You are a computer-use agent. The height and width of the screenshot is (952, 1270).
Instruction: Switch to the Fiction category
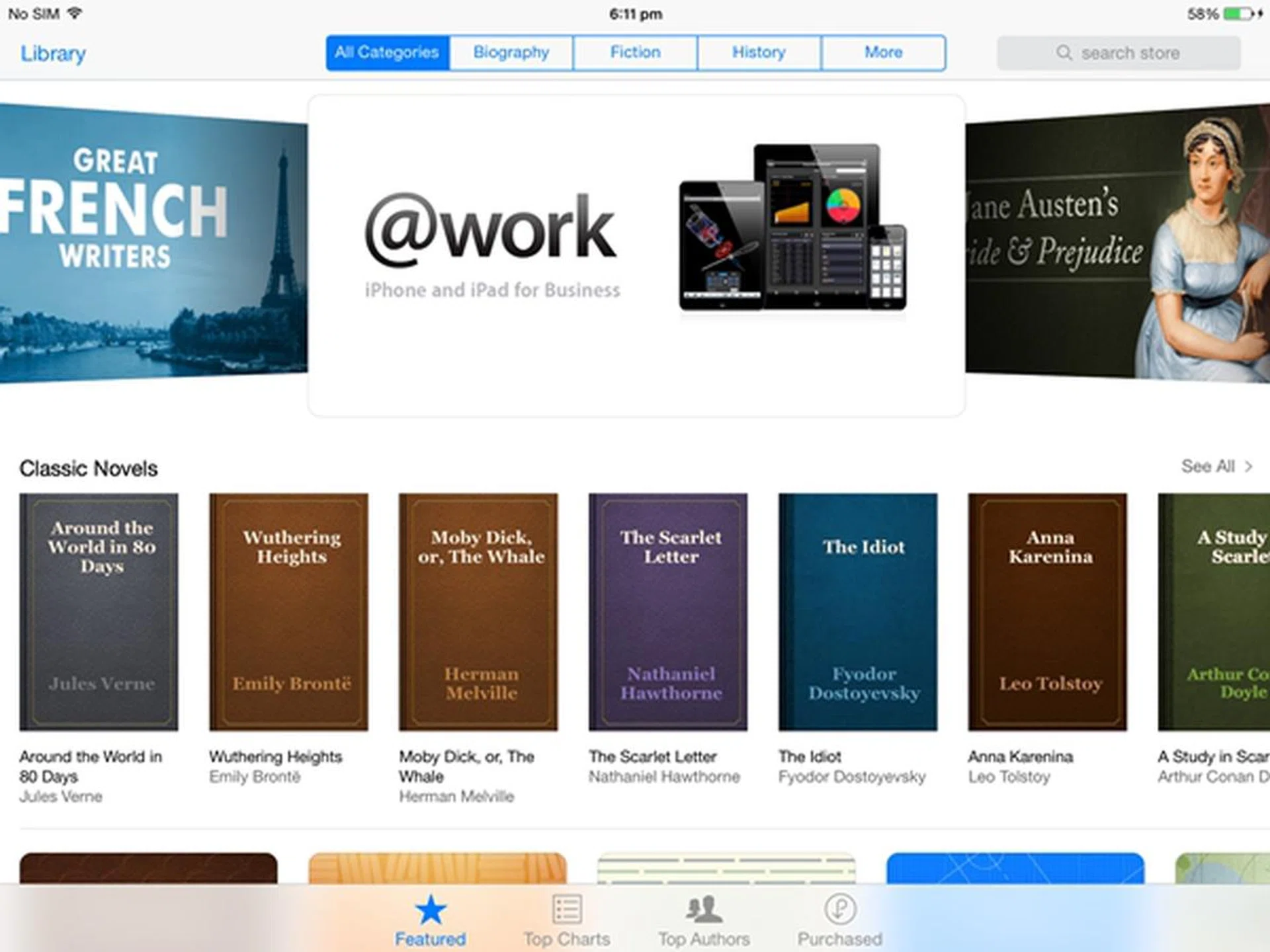coord(635,52)
